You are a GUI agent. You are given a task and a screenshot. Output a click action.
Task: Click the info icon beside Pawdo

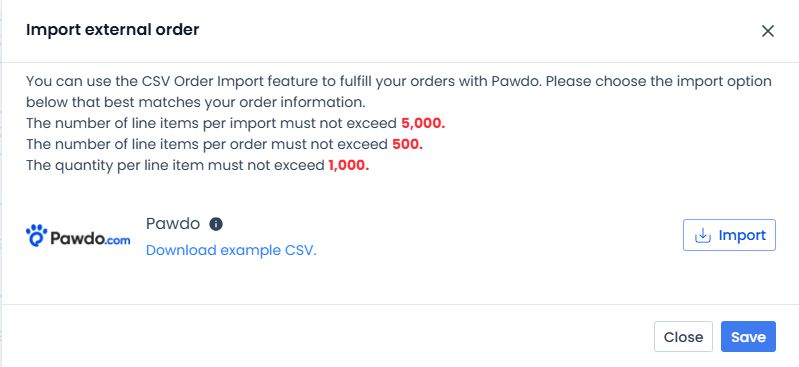pyautogui.click(x=216, y=224)
